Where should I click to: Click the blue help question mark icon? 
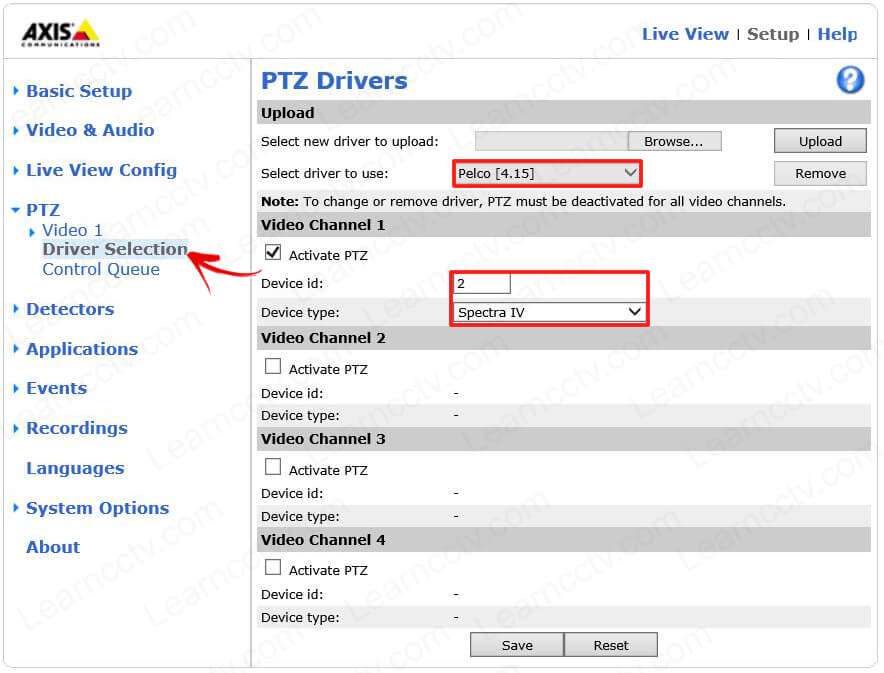850,81
